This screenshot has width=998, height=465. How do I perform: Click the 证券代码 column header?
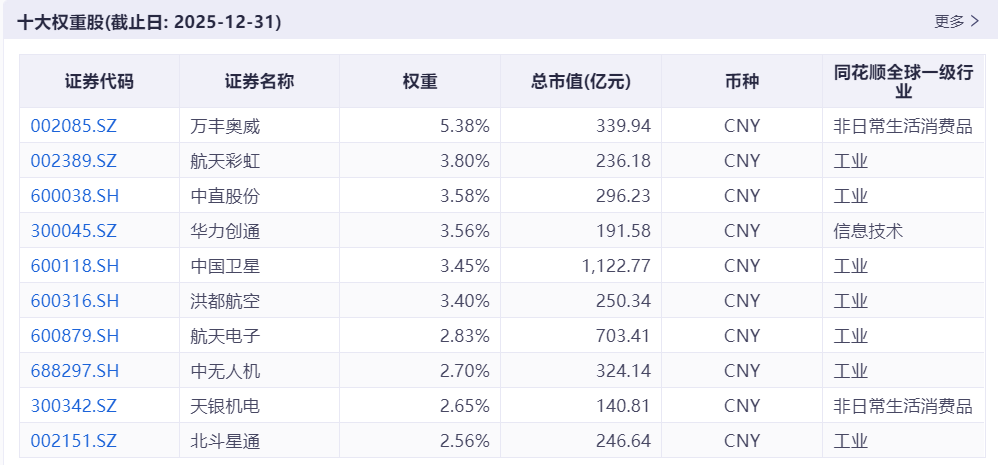click(99, 82)
